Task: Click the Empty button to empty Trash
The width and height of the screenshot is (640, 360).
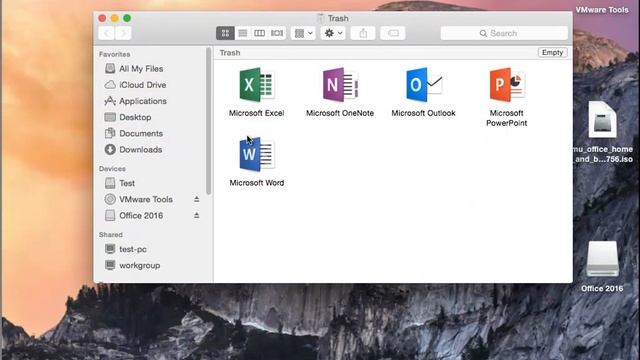Action: (x=553, y=53)
